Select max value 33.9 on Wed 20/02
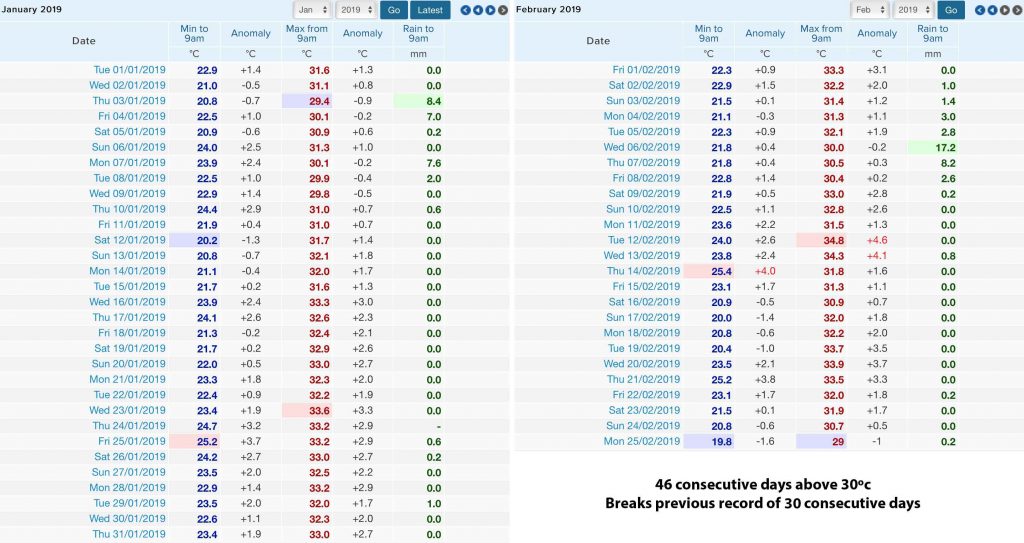 click(x=833, y=365)
